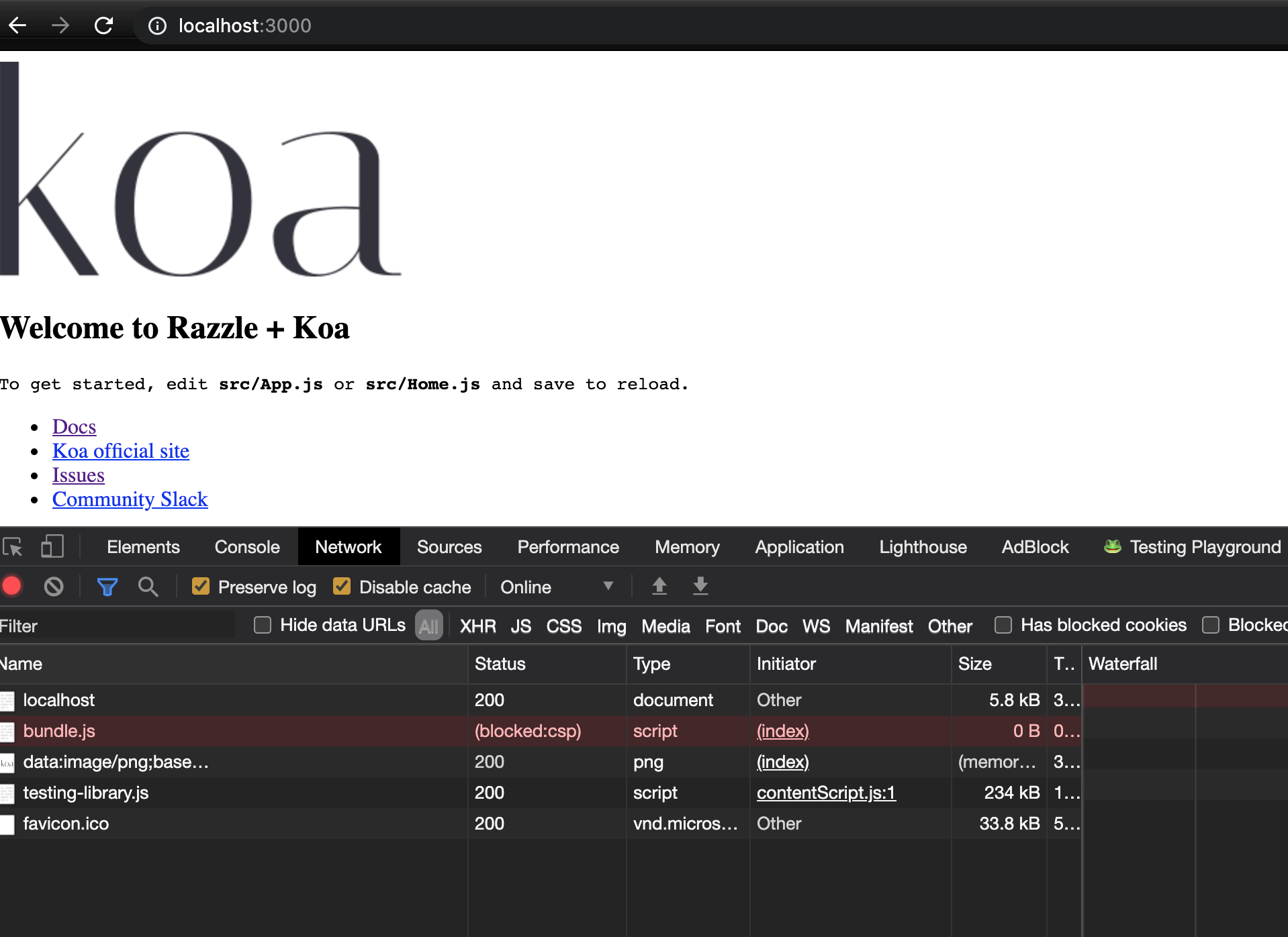Click the file icon beside favicon.ico
The height and width of the screenshot is (937, 1288).
(7, 824)
